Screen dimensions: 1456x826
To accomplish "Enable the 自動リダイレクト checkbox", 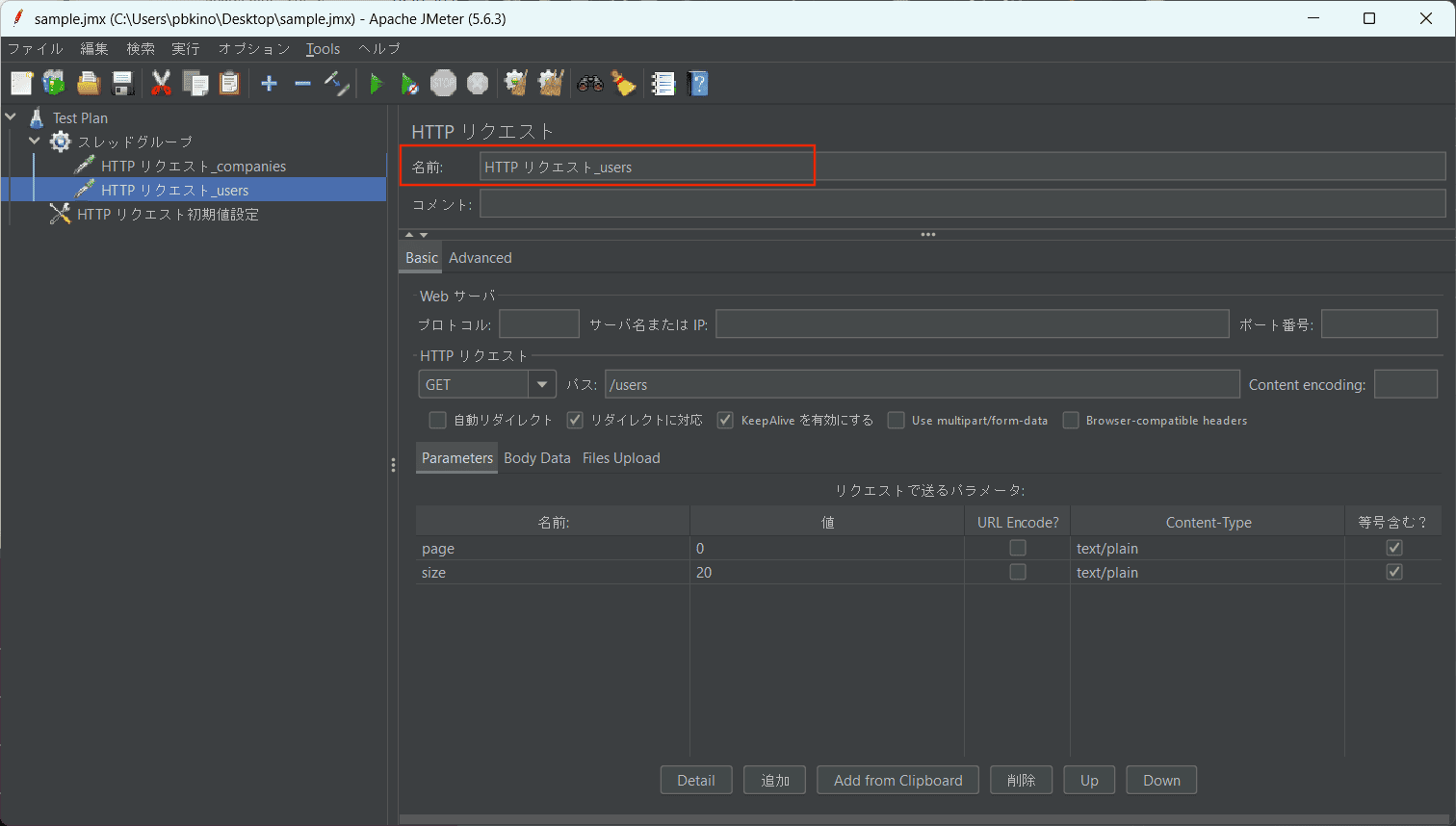I will pos(438,420).
